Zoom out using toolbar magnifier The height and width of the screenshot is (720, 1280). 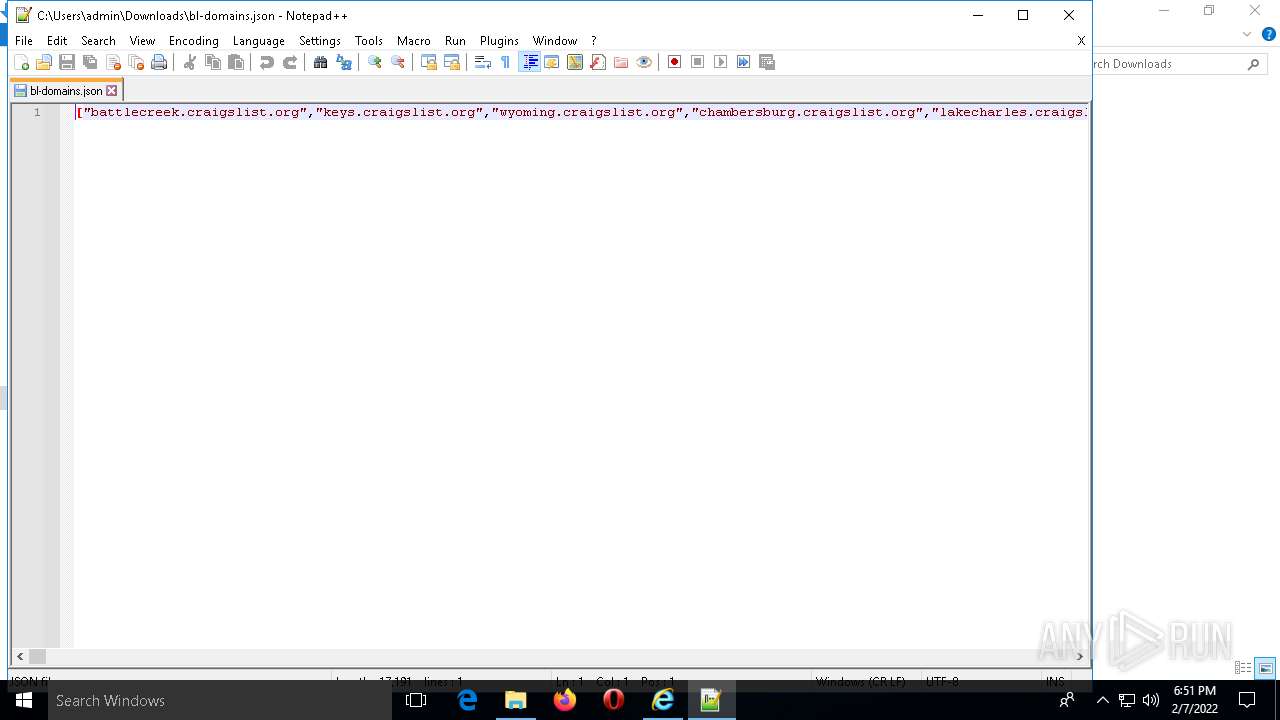pyautogui.click(x=398, y=62)
